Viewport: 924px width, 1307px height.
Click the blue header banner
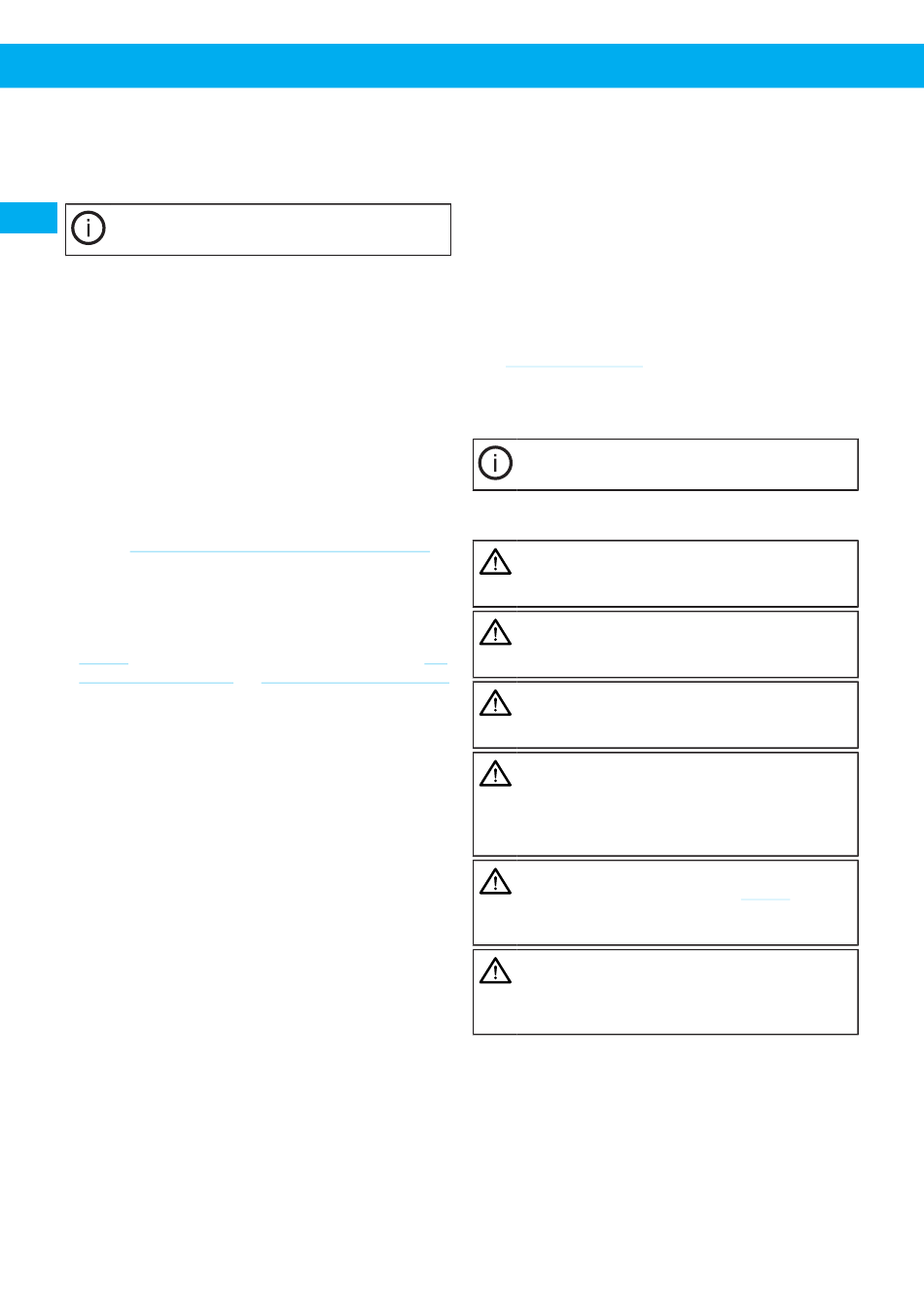[462, 65]
